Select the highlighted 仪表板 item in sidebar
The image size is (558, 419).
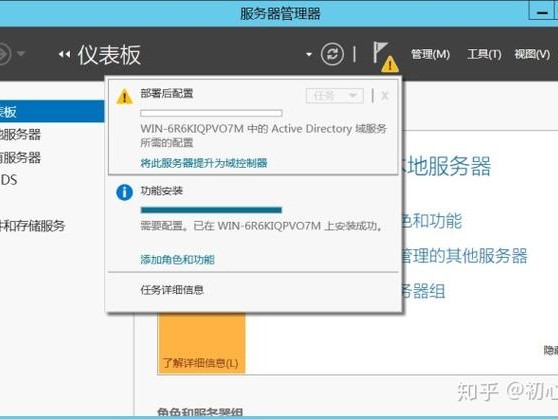tap(52, 111)
